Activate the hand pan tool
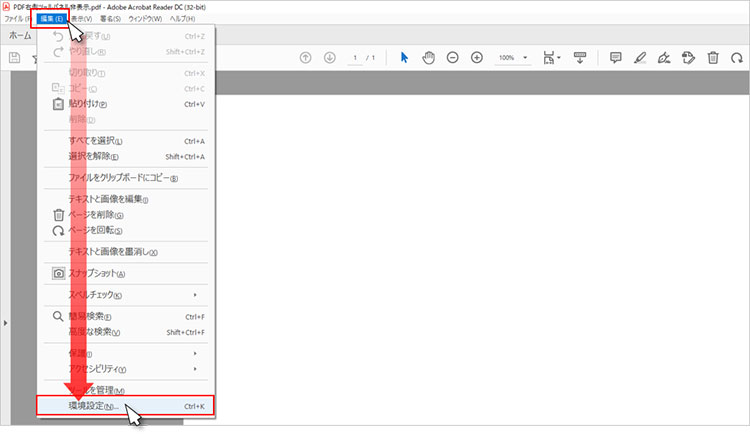The image size is (750, 436). tap(428, 58)
